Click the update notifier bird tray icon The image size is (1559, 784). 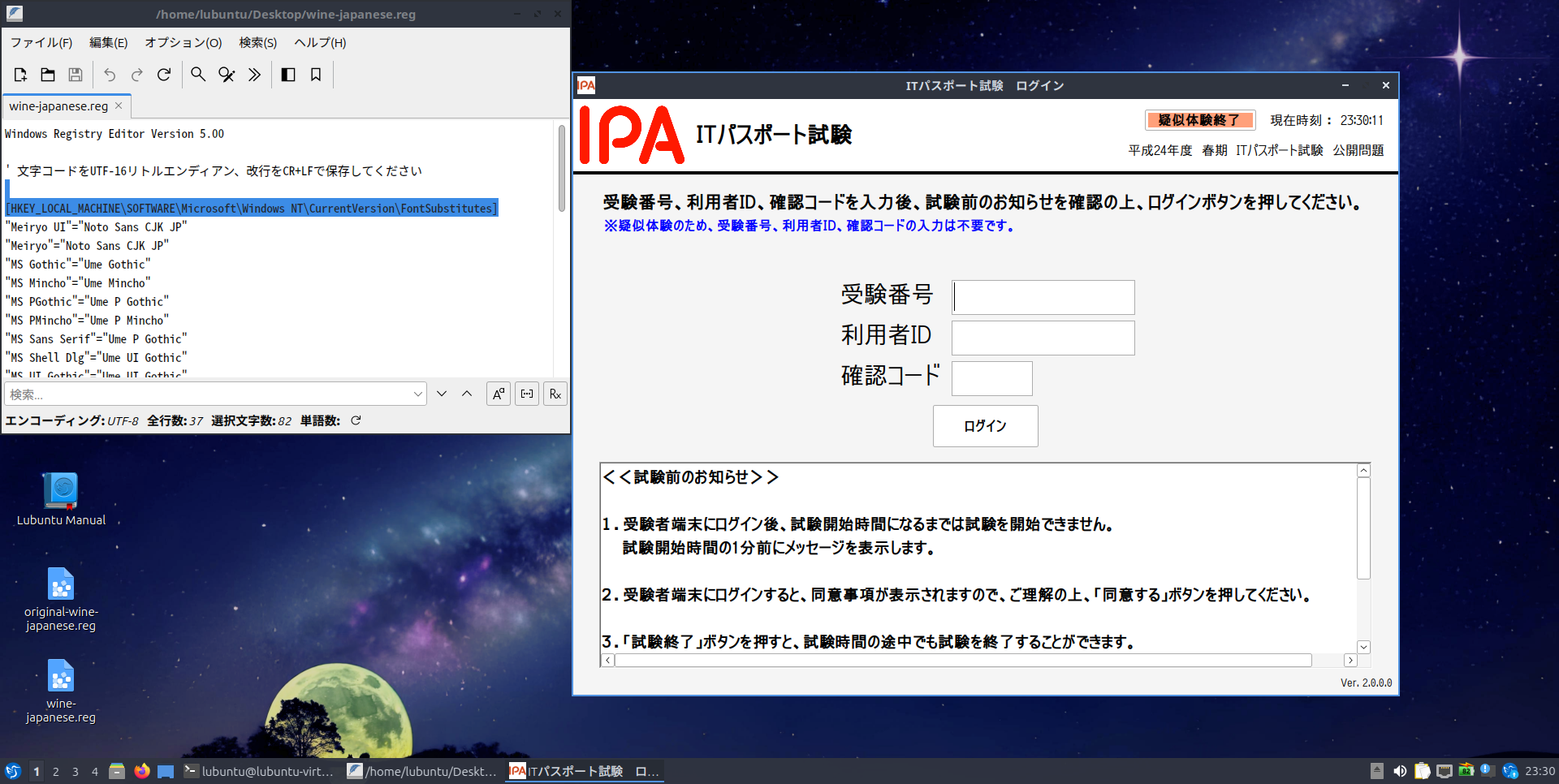[x=1510, y=771]
